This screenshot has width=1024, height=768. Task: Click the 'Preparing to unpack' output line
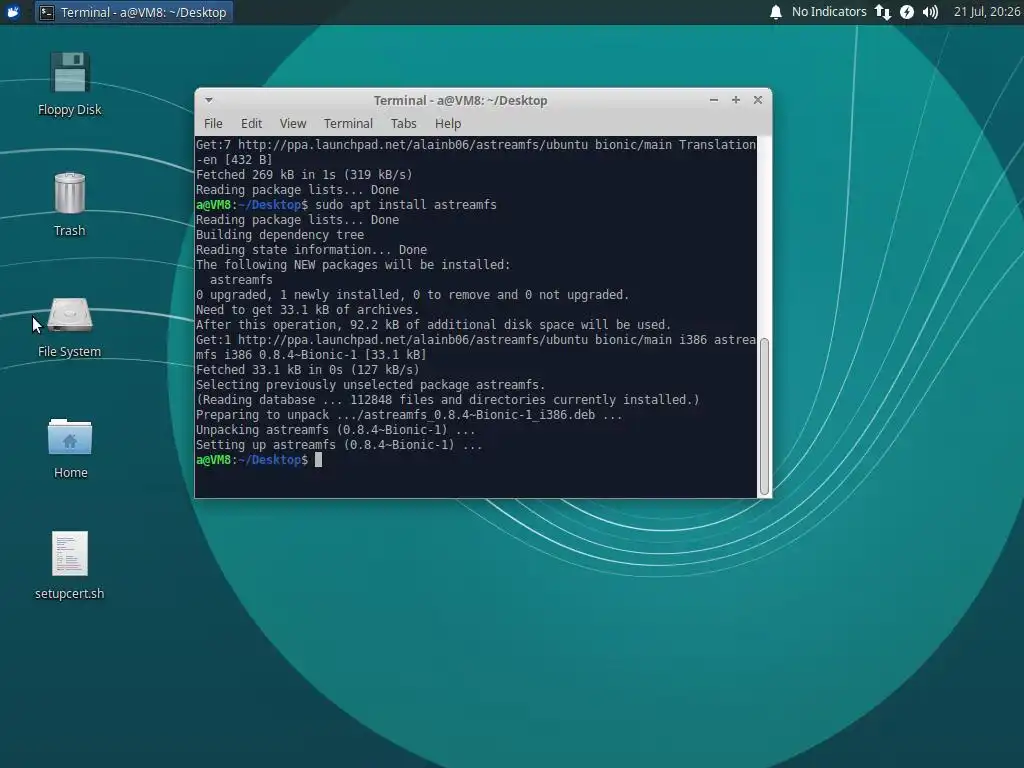click(409, 415)
